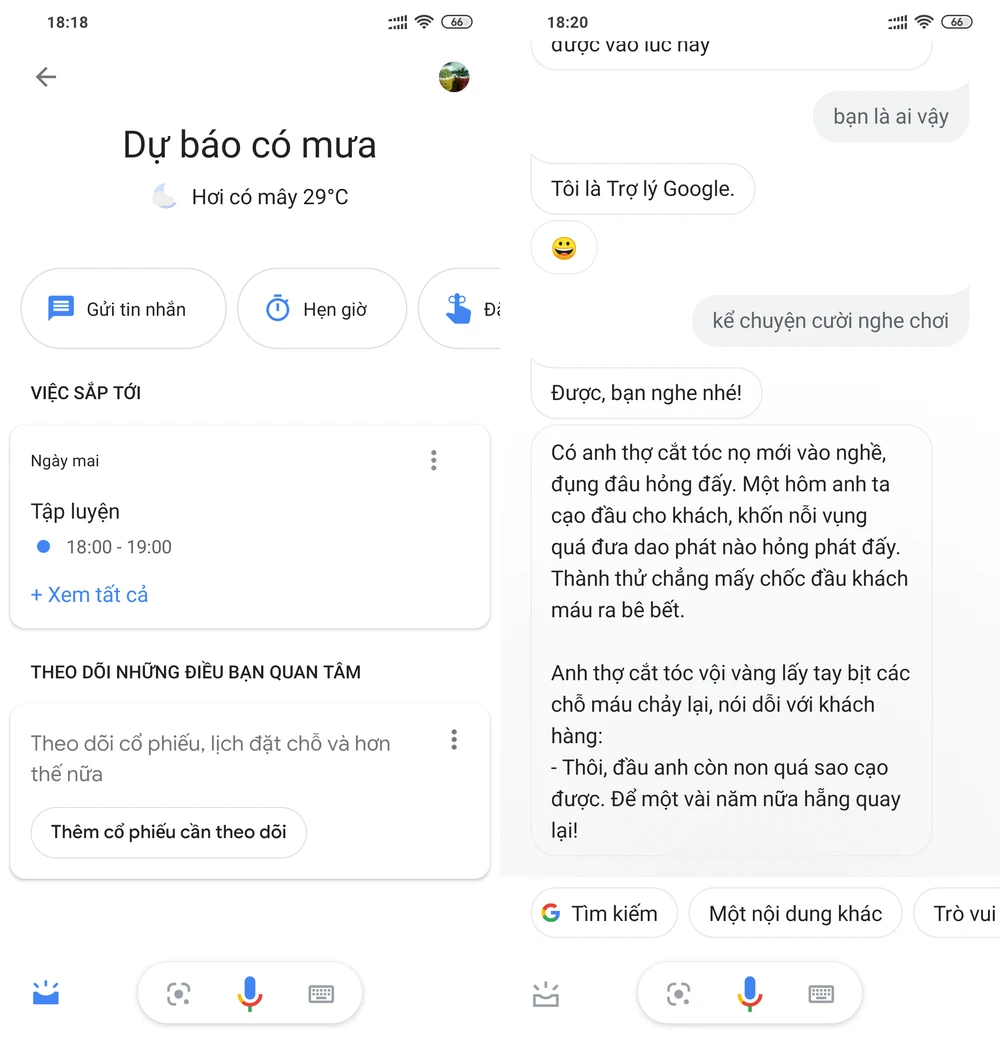This screenshot has width=1000, height=1040.
Task: Expand the list with + Xem tất cả
Action: click(x=90, y=594)
